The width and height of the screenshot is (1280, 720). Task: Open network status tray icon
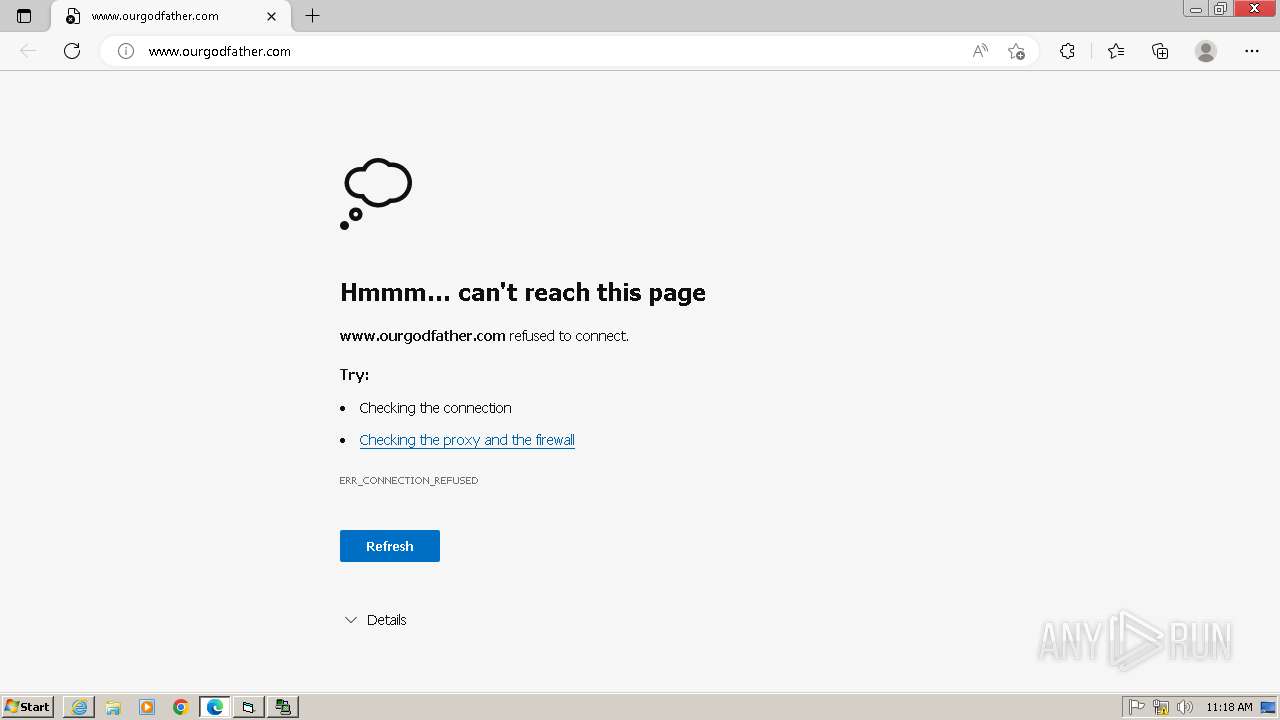tap(1161, 707)
